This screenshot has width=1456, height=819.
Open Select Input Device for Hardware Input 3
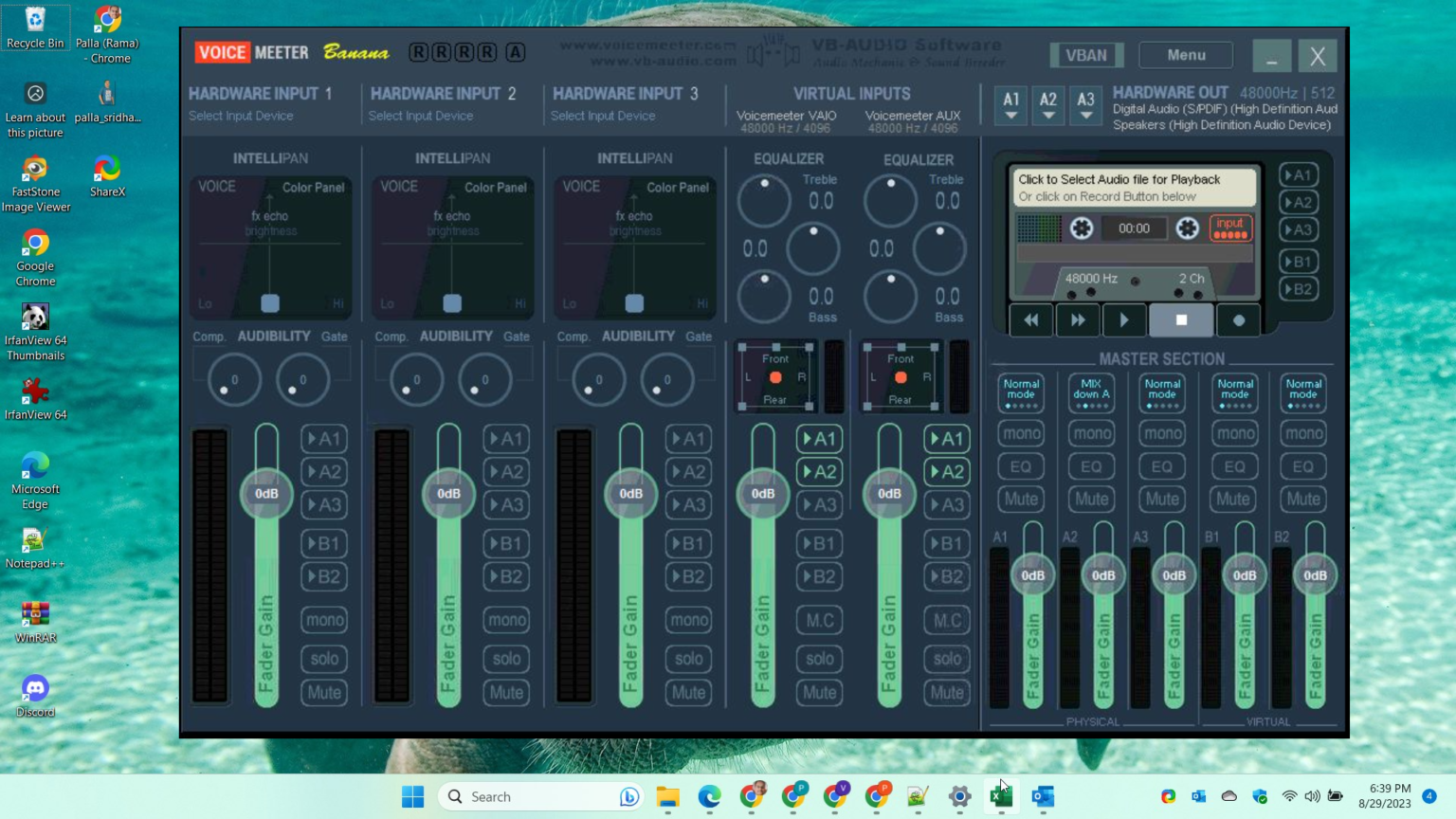click(x=603, y=115)
